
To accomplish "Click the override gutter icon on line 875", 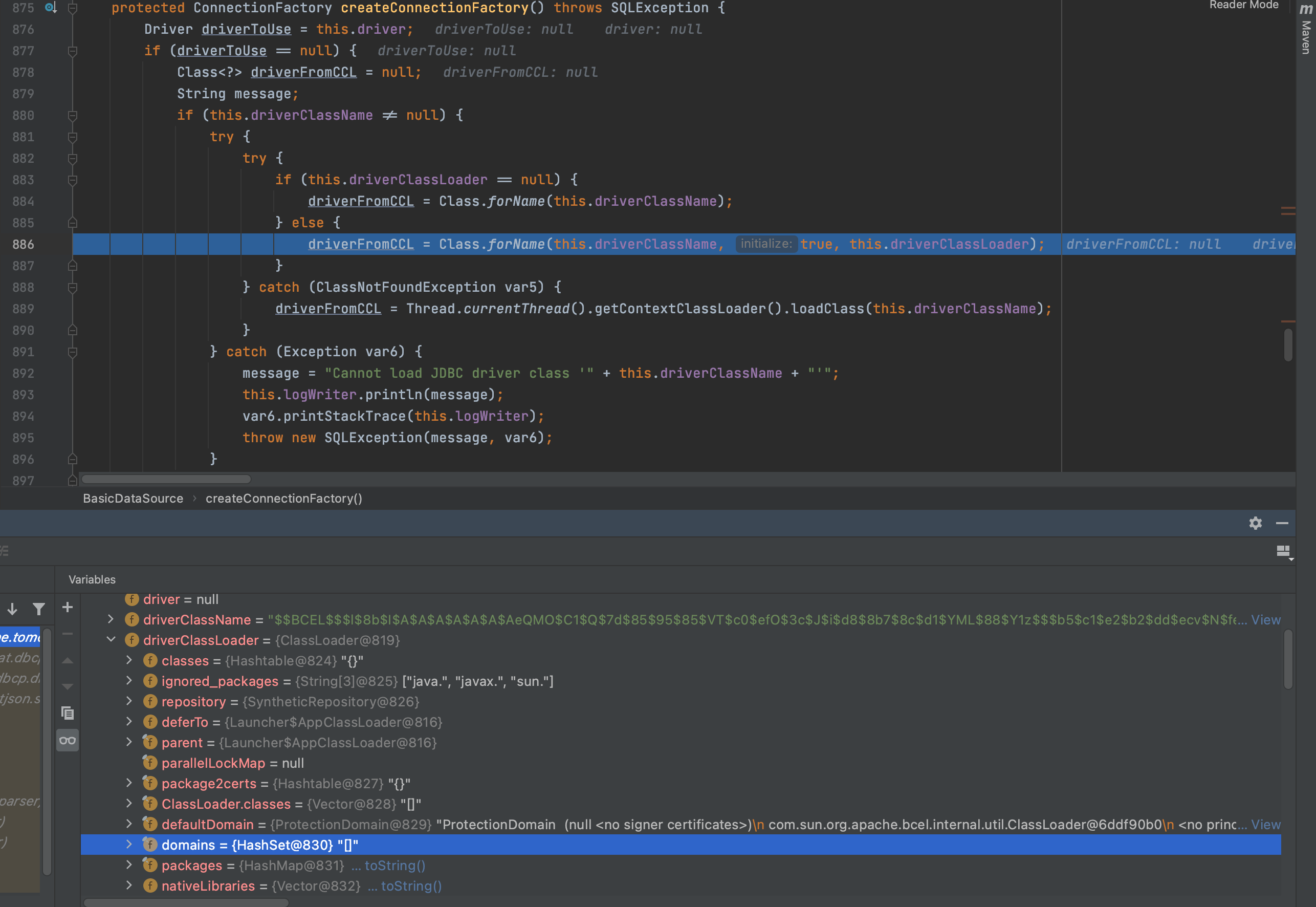I will click(51, 7).
